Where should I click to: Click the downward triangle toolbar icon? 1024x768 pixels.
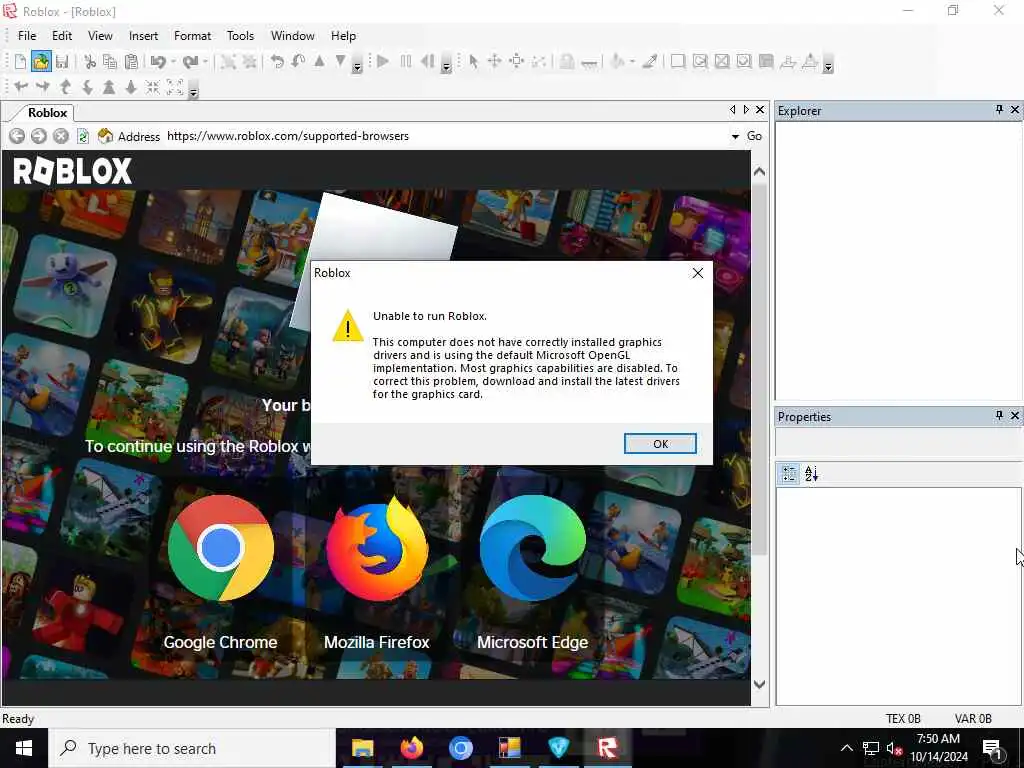[x=340, y=61]
